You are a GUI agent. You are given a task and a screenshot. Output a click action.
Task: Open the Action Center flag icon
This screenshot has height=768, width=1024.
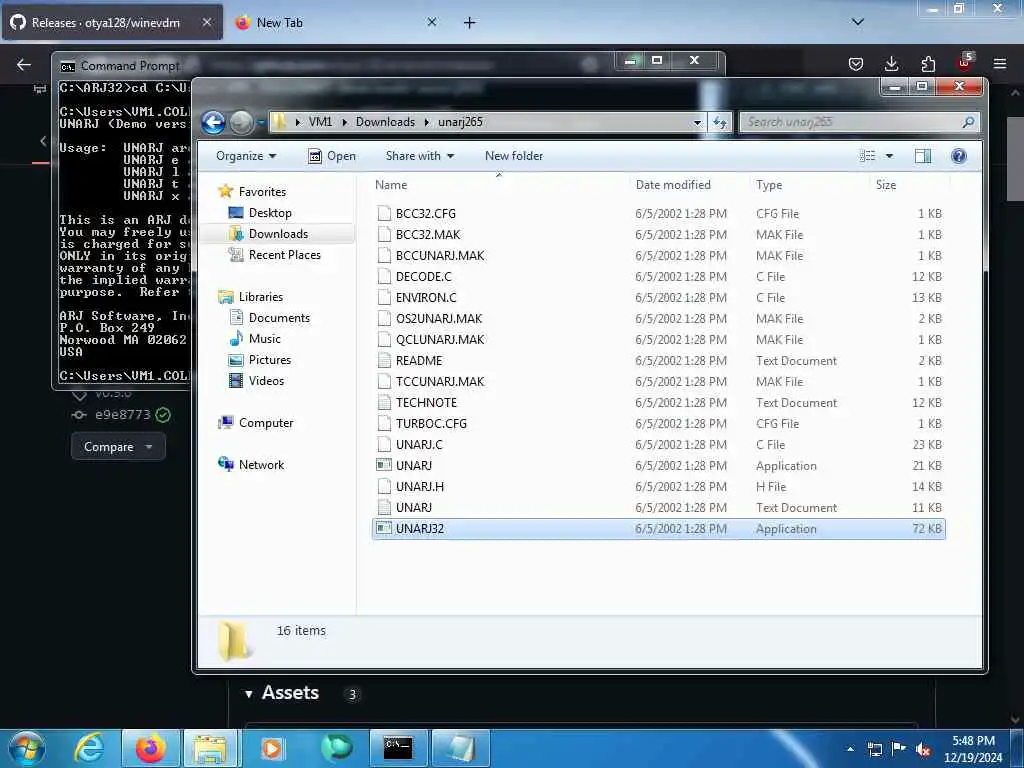[899, 749]
